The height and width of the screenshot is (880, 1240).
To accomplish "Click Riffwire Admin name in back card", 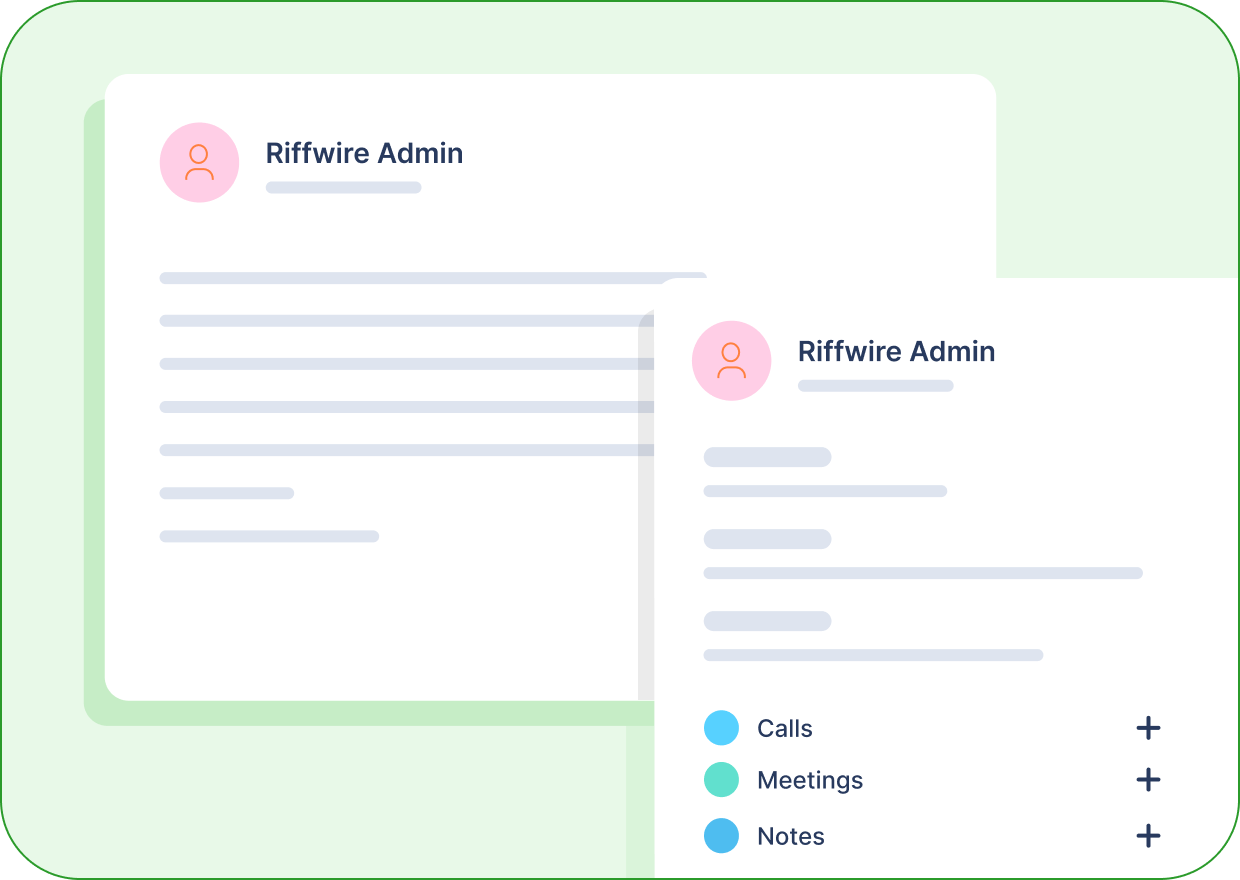I will pyautogui.click(x=364, y=153).
